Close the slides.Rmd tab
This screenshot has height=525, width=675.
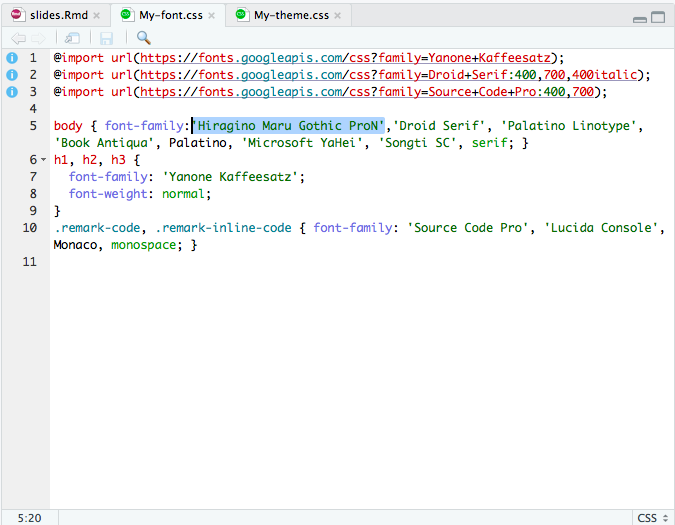pyautogui.click(x=97, y=16)
